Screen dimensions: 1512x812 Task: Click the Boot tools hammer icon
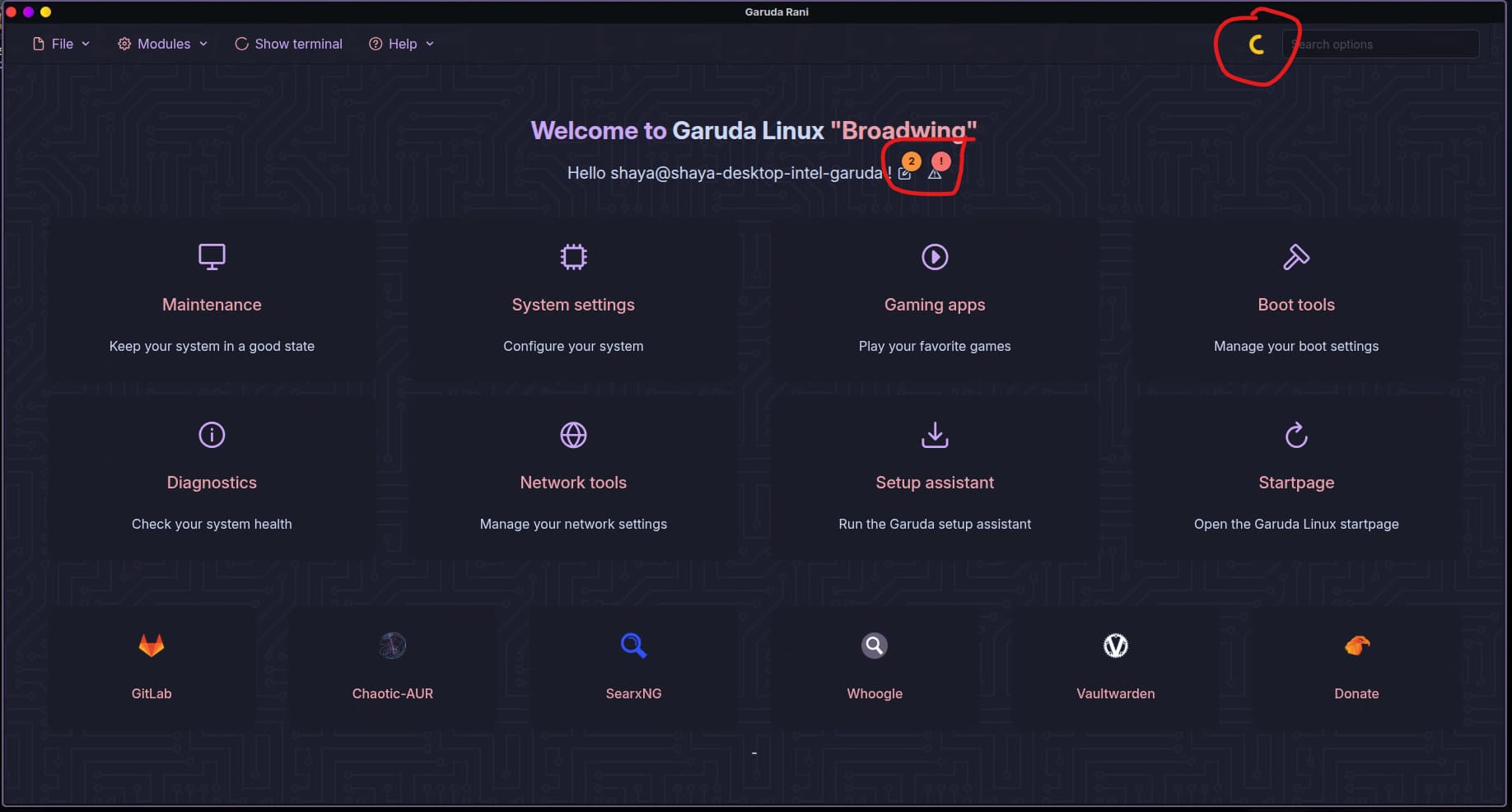click(x=1296, y=257)
